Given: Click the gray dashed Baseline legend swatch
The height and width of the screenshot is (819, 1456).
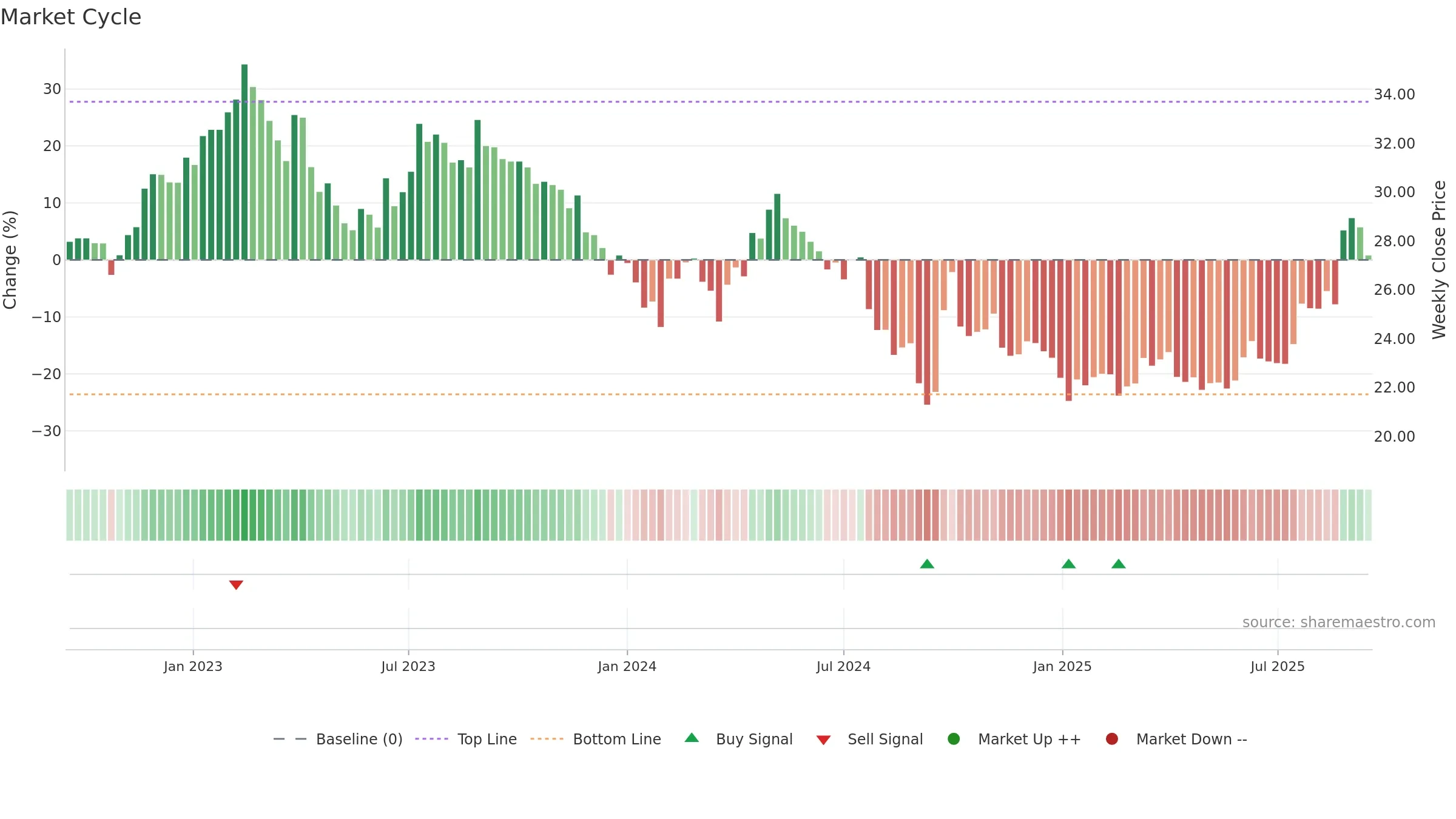Looking at the screenshot, I should [x=290, y=739].
